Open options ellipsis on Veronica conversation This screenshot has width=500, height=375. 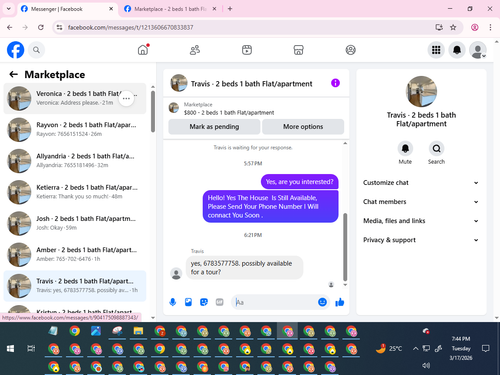tap(126, 98)
